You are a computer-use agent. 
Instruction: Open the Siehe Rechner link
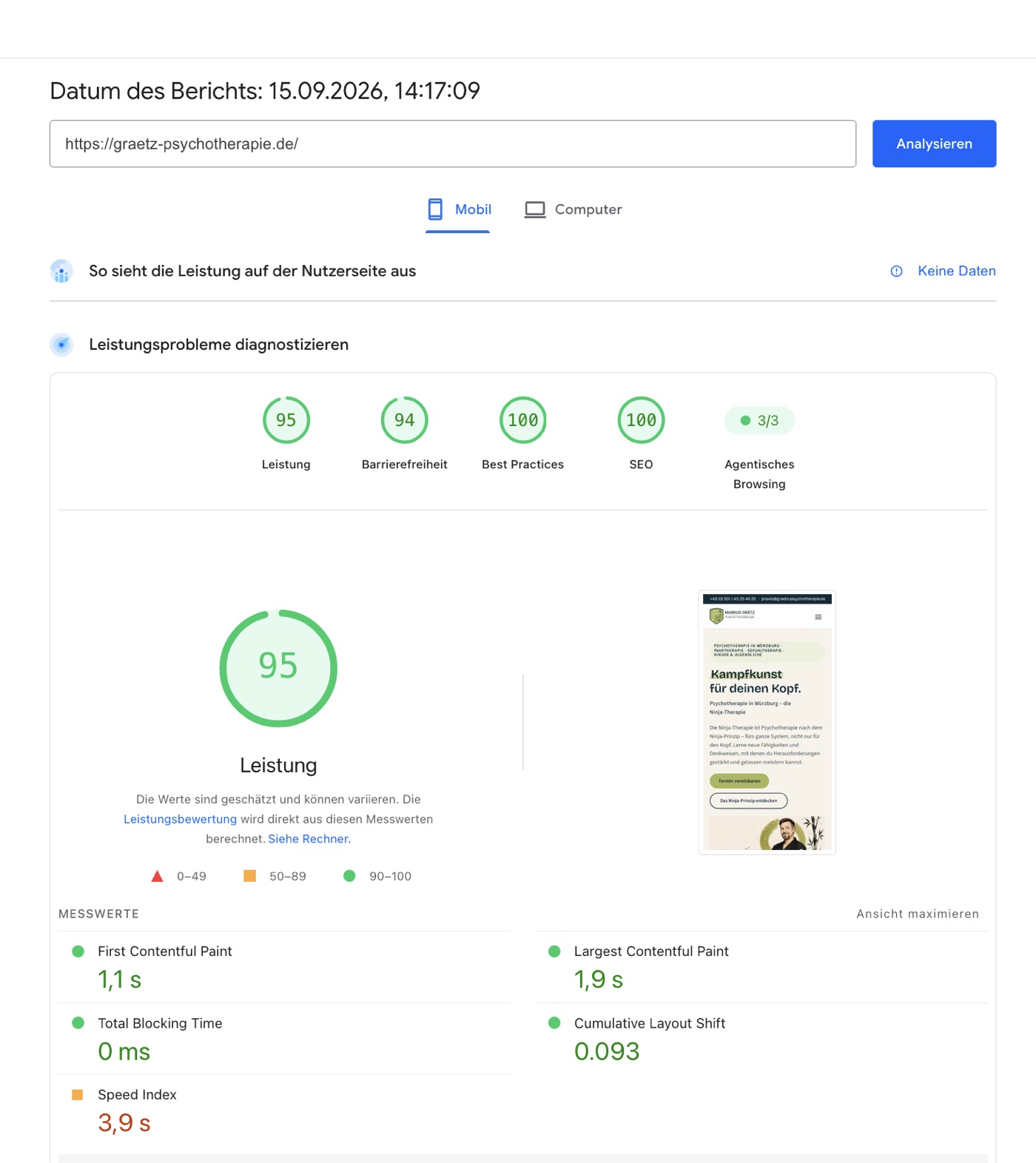(x=309, y=839)
